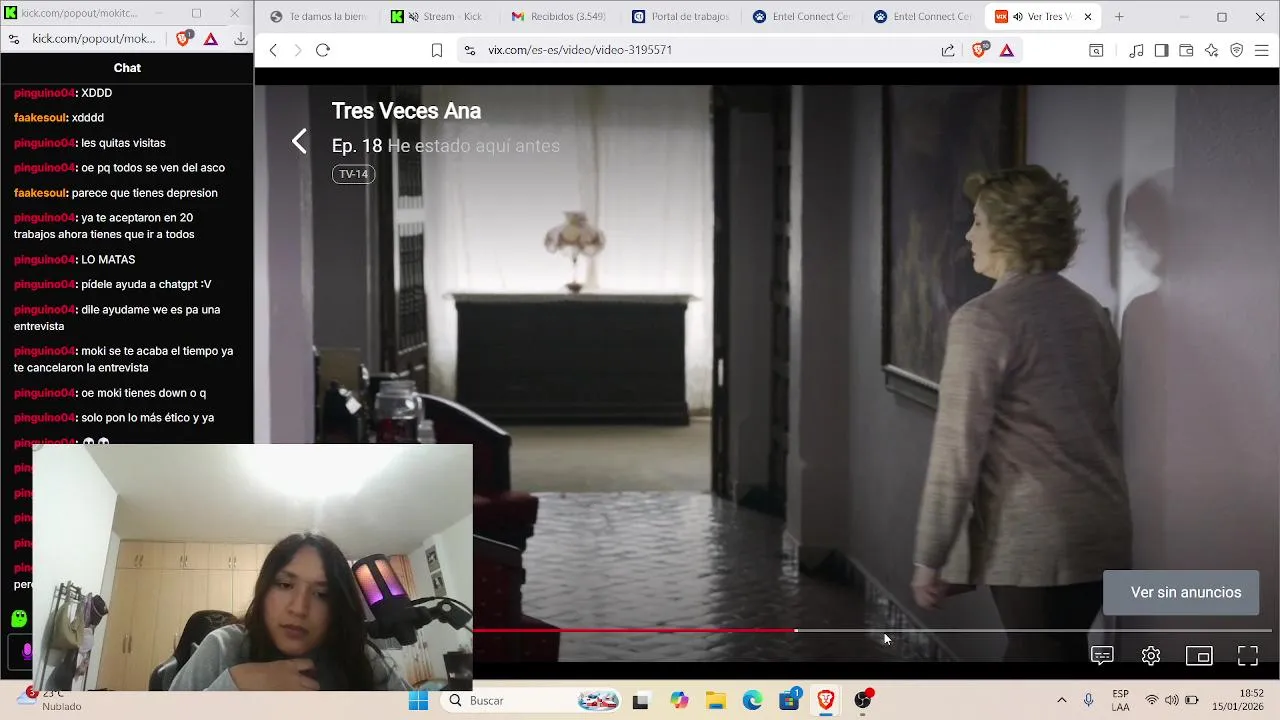Show hidden system tray icons
Viewport: 1280px width, 720px height.
click(x=1061, y=700)
